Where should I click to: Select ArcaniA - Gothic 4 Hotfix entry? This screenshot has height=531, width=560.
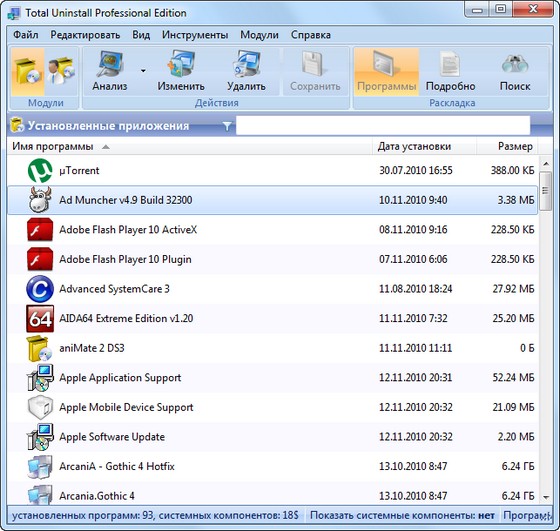116,467
